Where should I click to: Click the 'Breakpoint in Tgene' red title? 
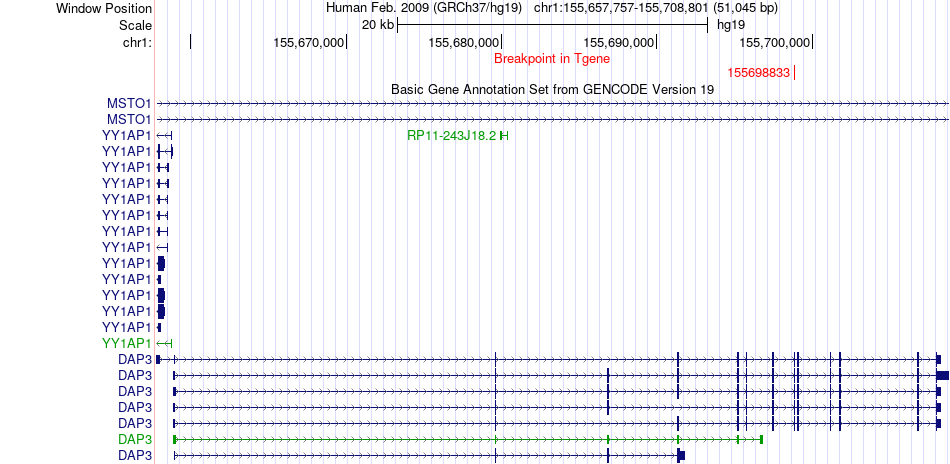(x=552, y=59)
